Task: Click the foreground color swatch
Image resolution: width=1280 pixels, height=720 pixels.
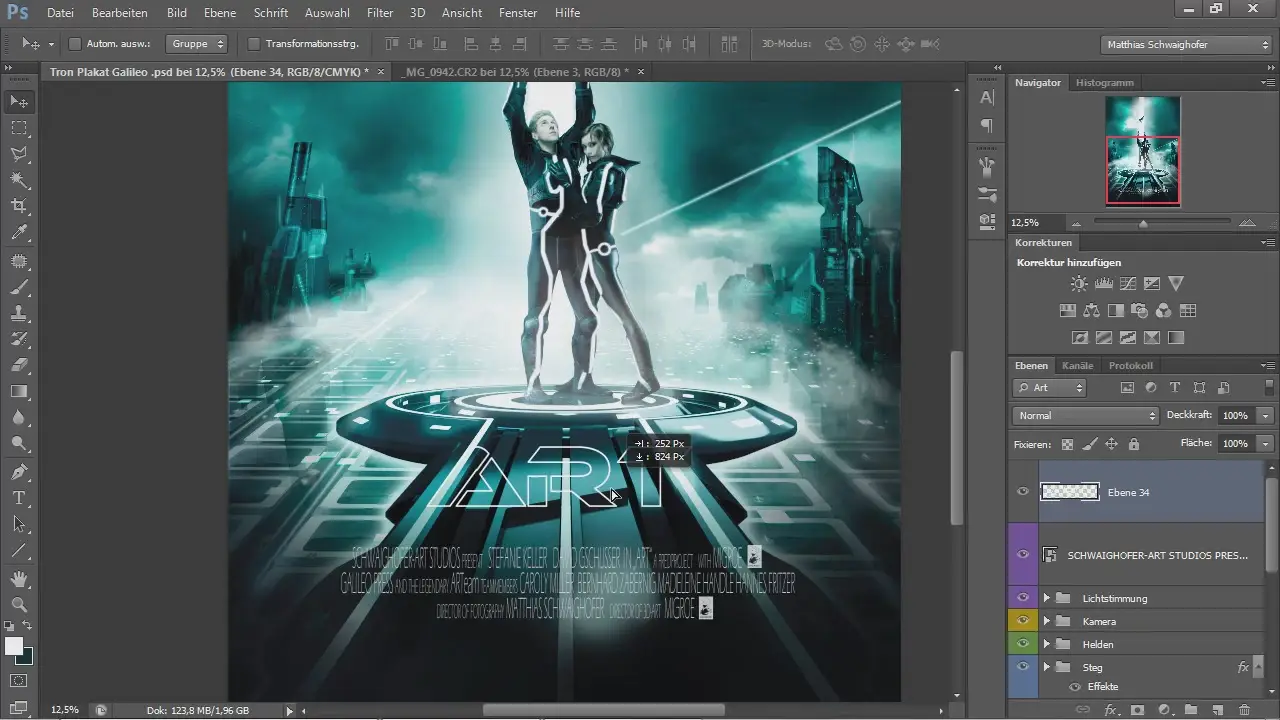Action: point(13,646)
